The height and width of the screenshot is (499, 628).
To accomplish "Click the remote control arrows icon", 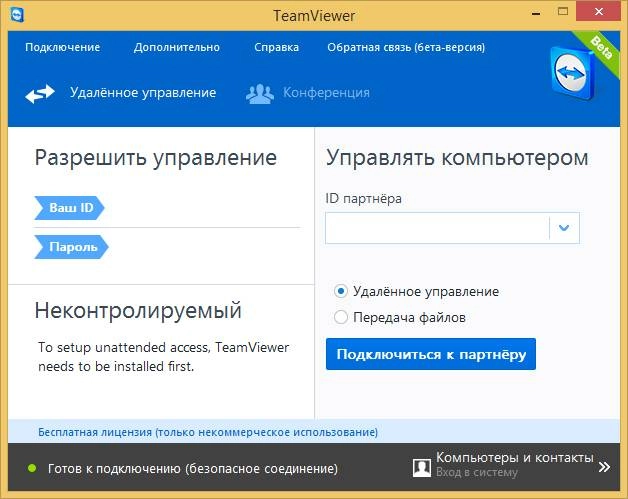I will click(40, 93).
